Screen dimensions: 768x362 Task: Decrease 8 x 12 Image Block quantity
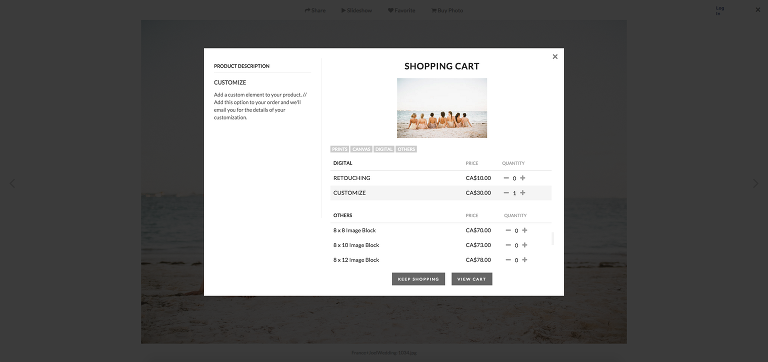tap(508, 260)
